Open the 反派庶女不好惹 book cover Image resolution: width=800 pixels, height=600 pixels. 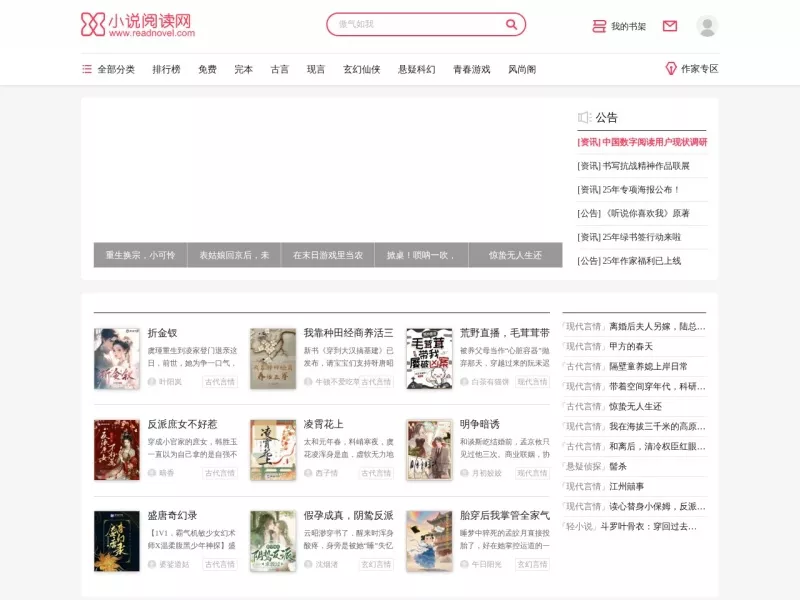click(x=117, y=450)
